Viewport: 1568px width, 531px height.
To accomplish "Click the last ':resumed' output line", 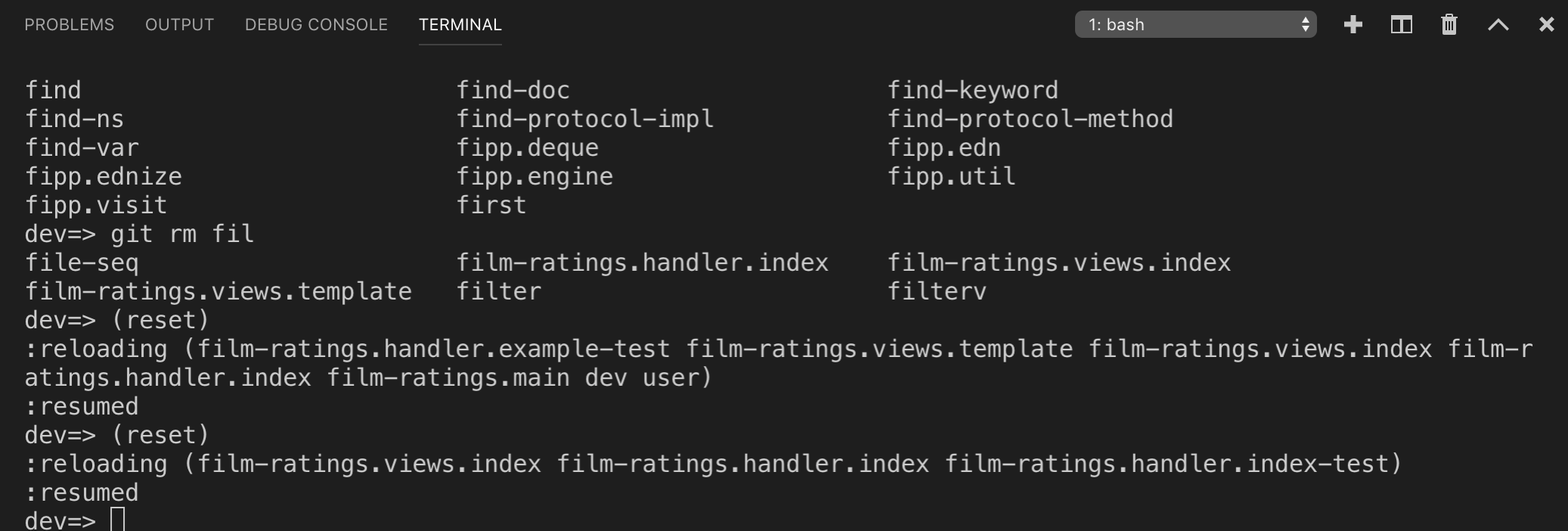I will click(x=82, y=492).
